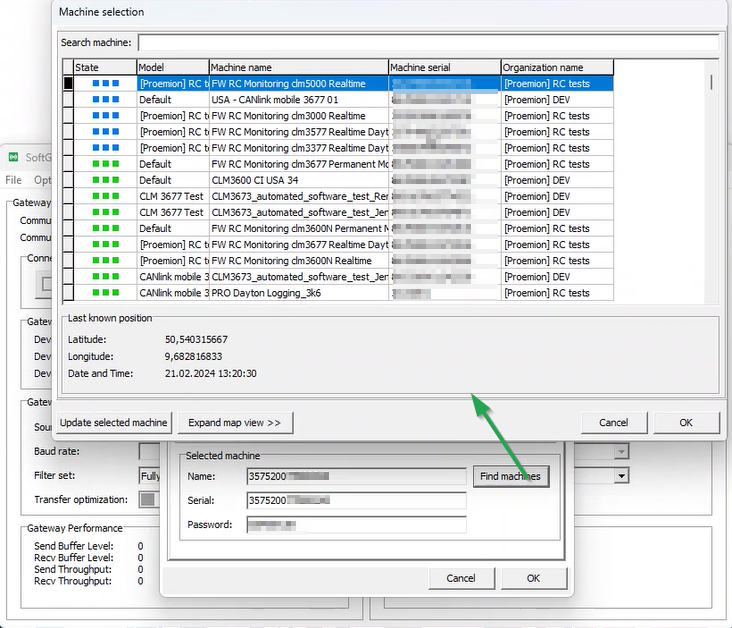Screen dimensions: 732x628
Task: Click state icon of CLM3600 CI USA 34 row
Action: (x=106, y=180)
